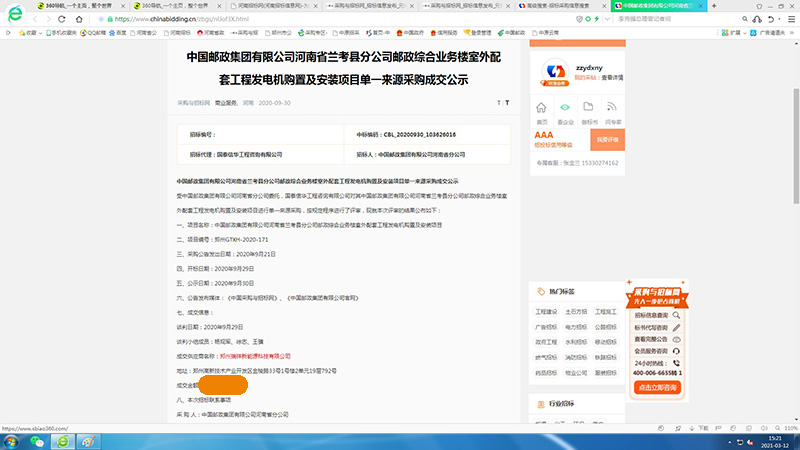Screen dimensions: 800x450
Task: Click the search magnifier icon in the search box
Action: tap(745, 19)
